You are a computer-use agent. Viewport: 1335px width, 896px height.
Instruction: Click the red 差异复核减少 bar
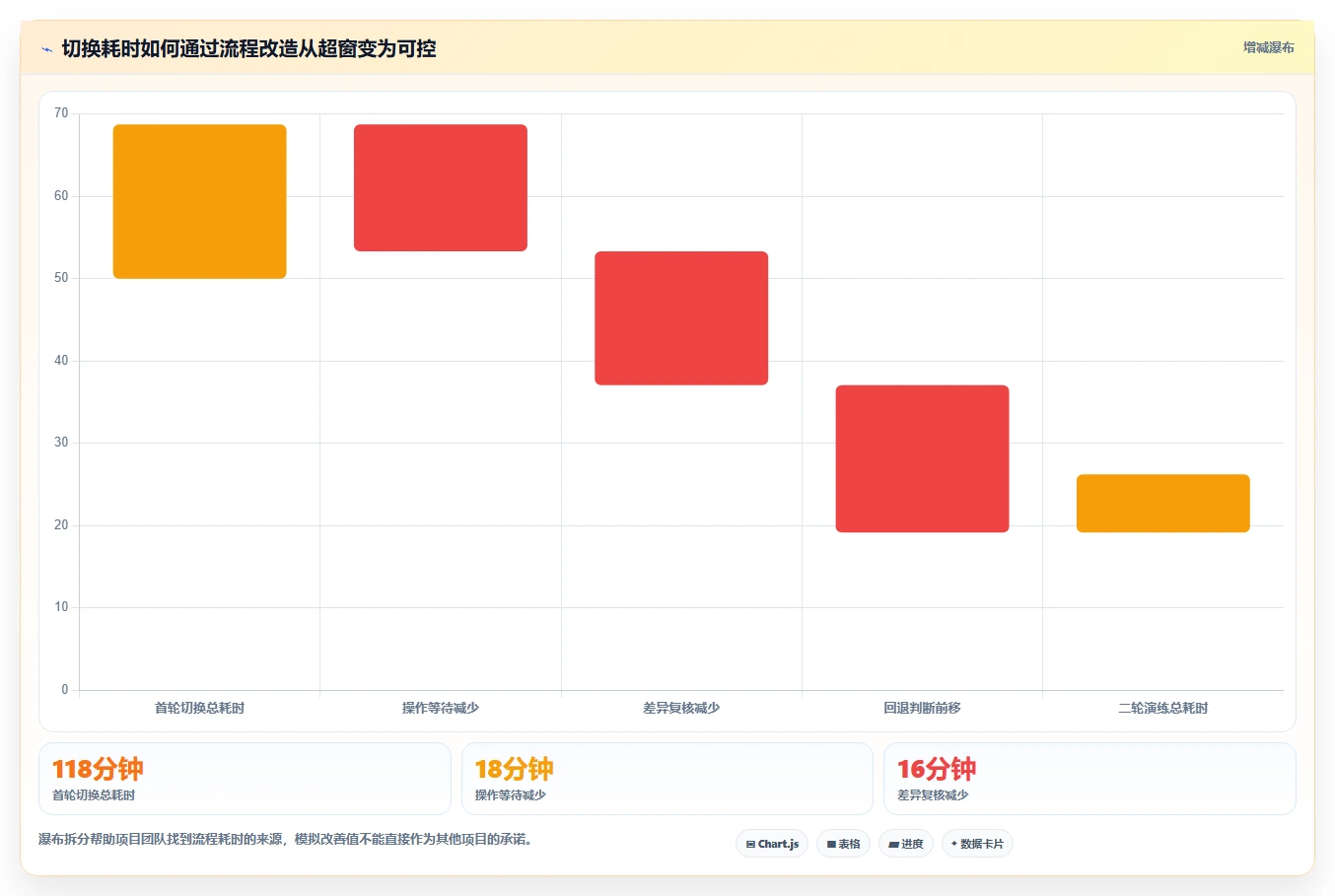tap(681, 318)
